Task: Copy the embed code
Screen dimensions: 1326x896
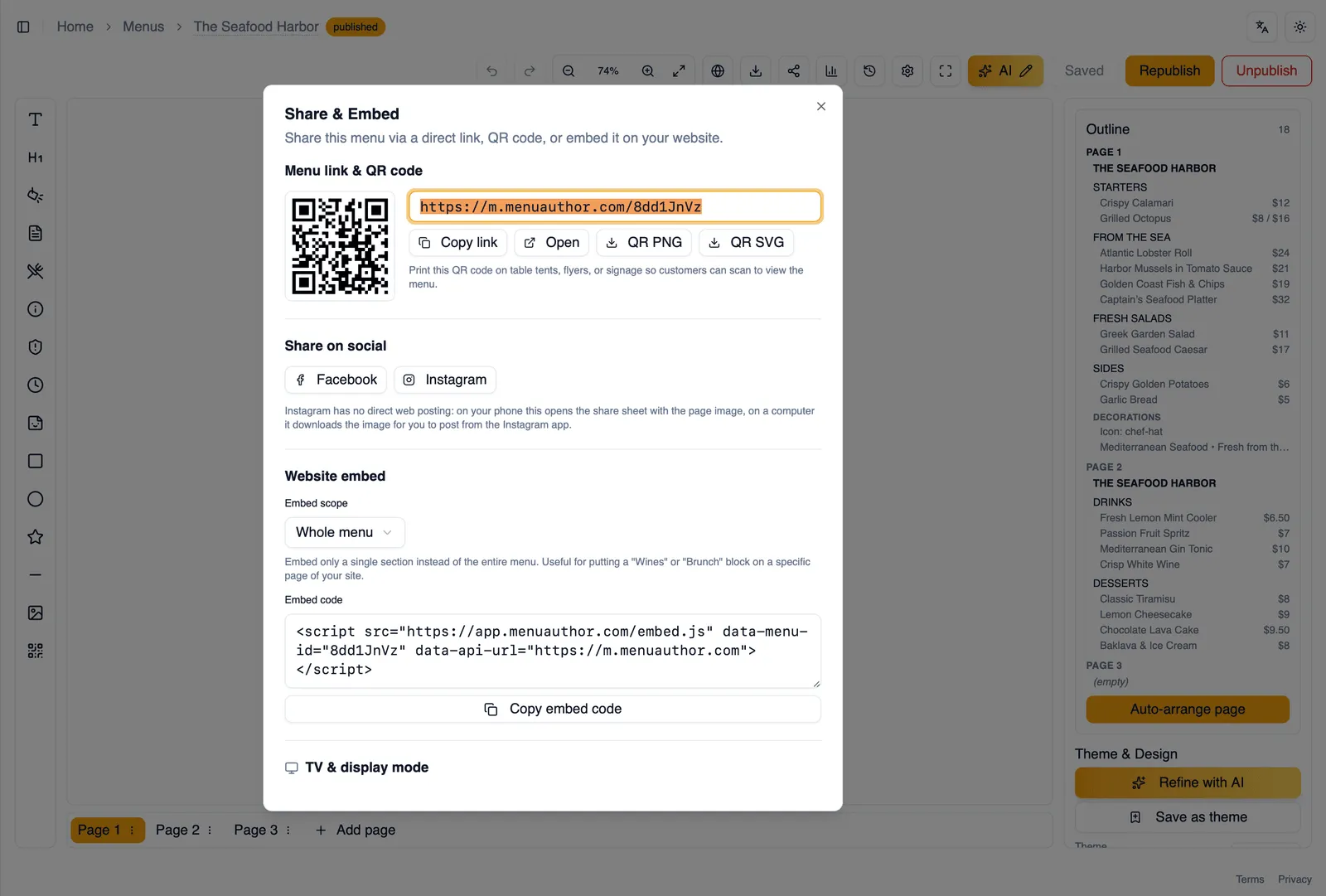Action: pos(553,709)
